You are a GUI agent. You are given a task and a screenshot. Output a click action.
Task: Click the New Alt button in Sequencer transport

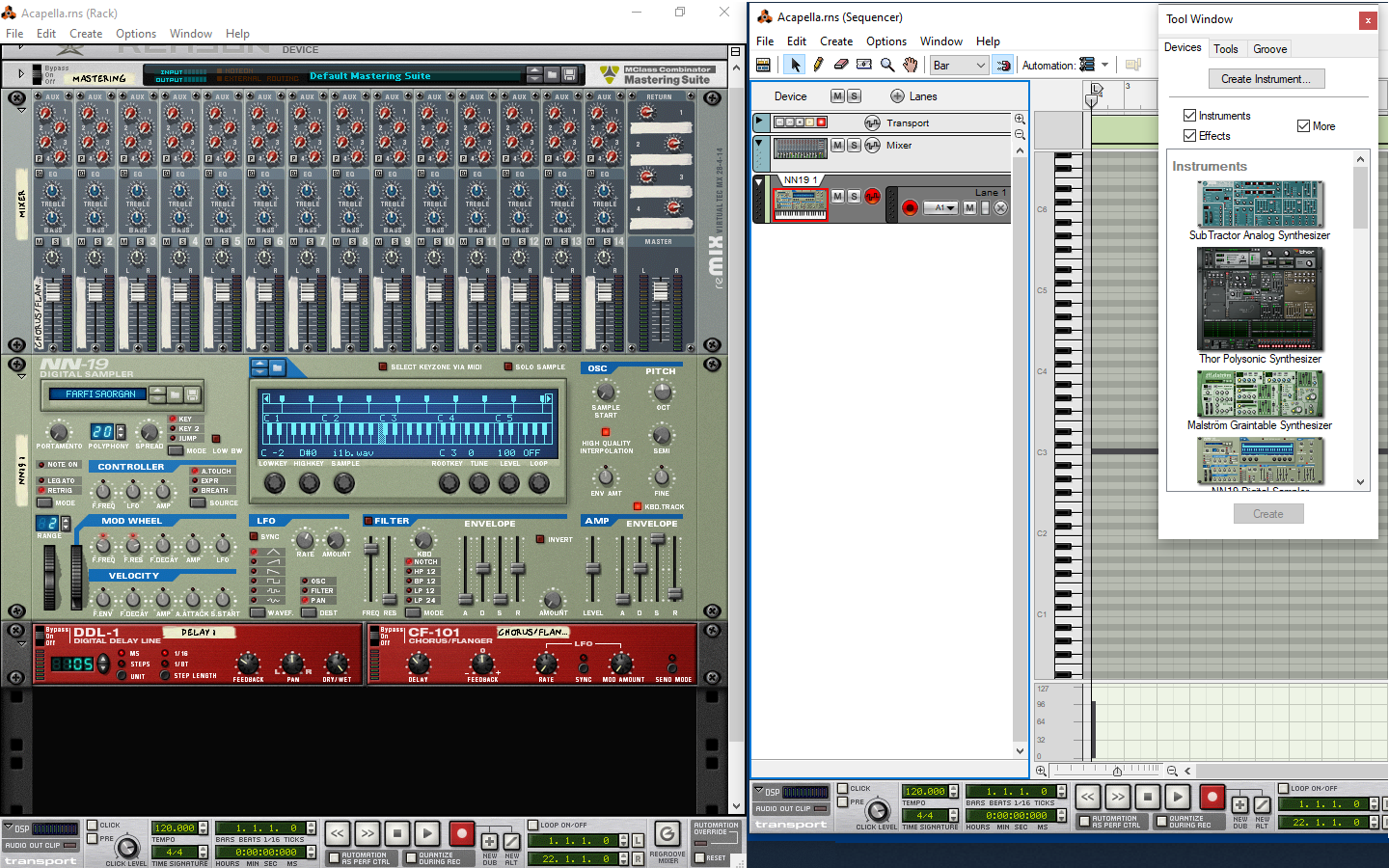(x=1262, y=804)
